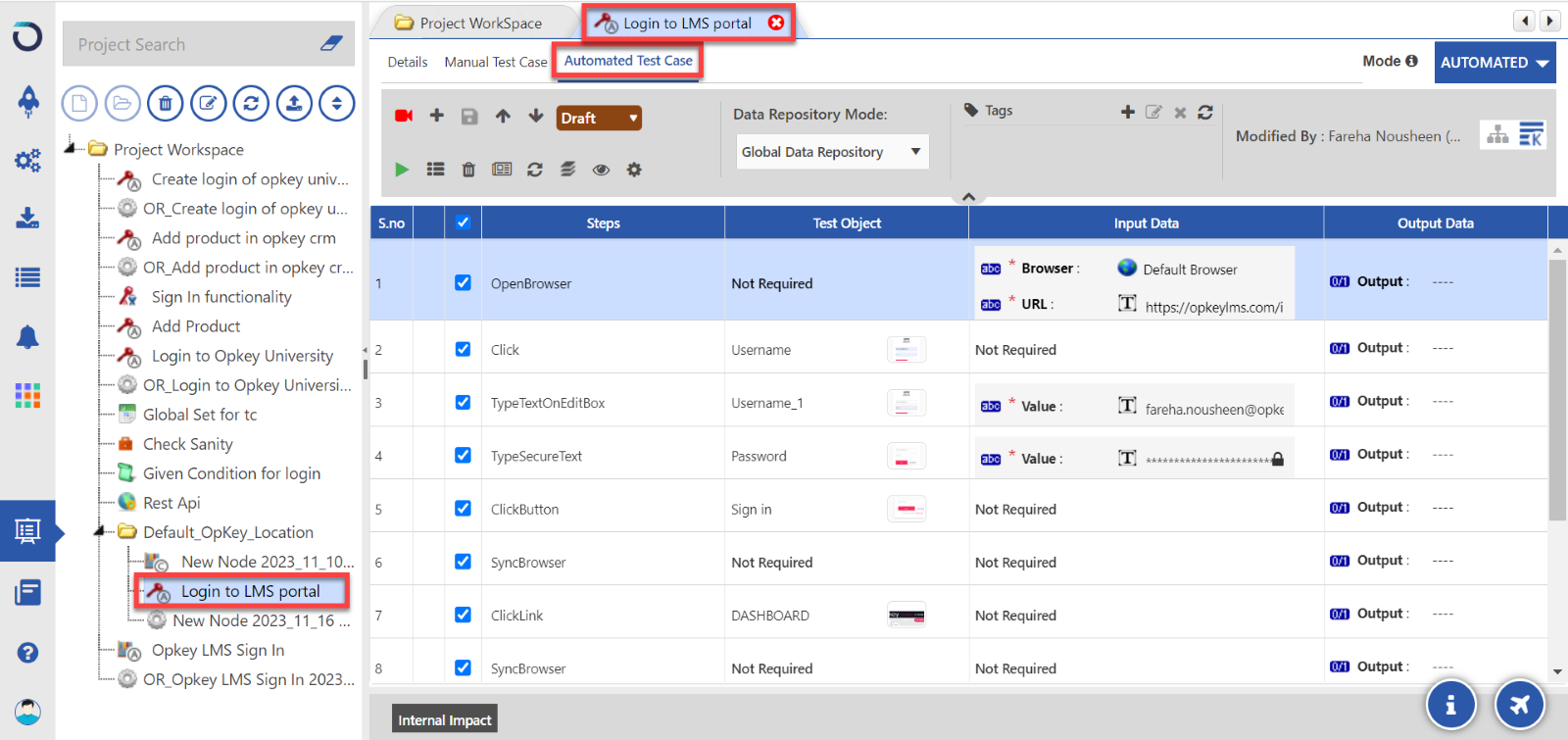This screenshot has width=1568, height=740.
Task: Collapse the Project Workspace tree node
Action: [x=71, y=148]
